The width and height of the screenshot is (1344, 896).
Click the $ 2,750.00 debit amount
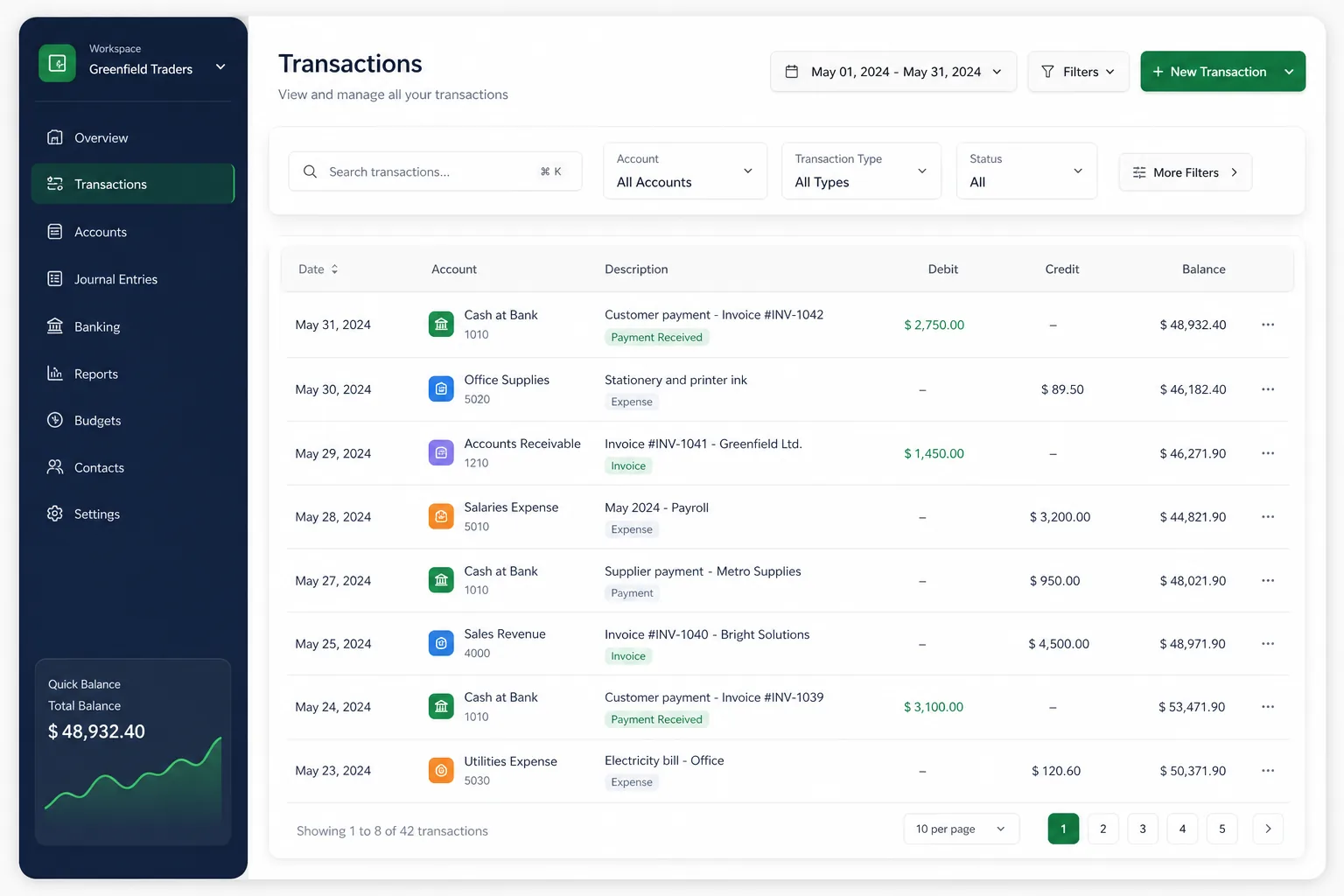(934, 325)
